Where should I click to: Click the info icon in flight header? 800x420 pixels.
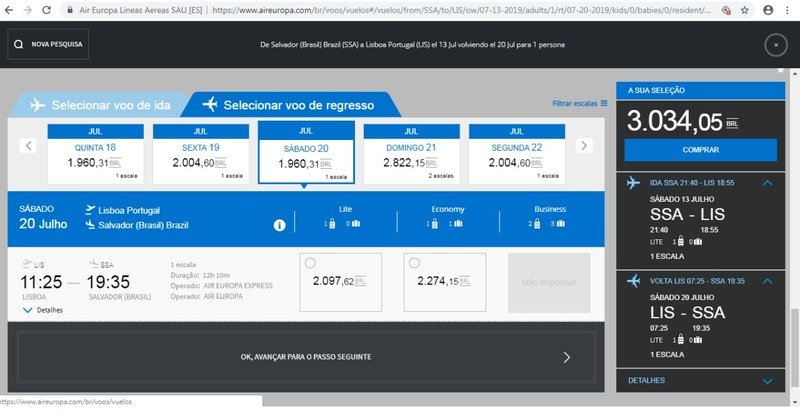tap(280, 225)
